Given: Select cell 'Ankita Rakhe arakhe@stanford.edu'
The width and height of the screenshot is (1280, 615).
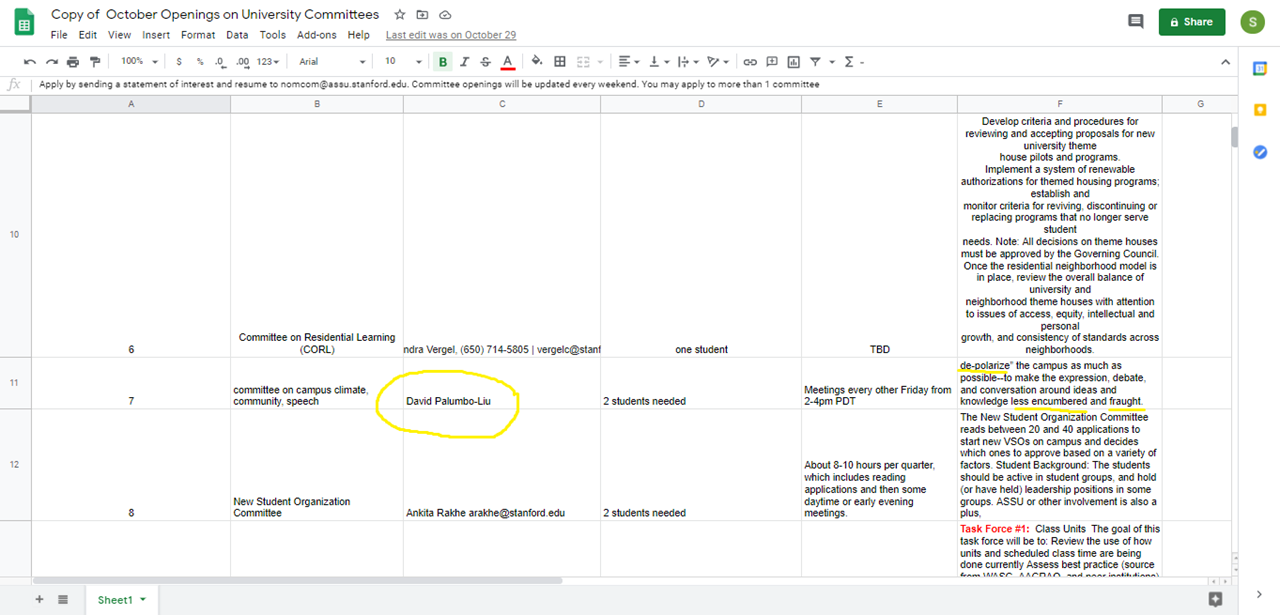Looking at the screenshot, I should pos(502,465).
